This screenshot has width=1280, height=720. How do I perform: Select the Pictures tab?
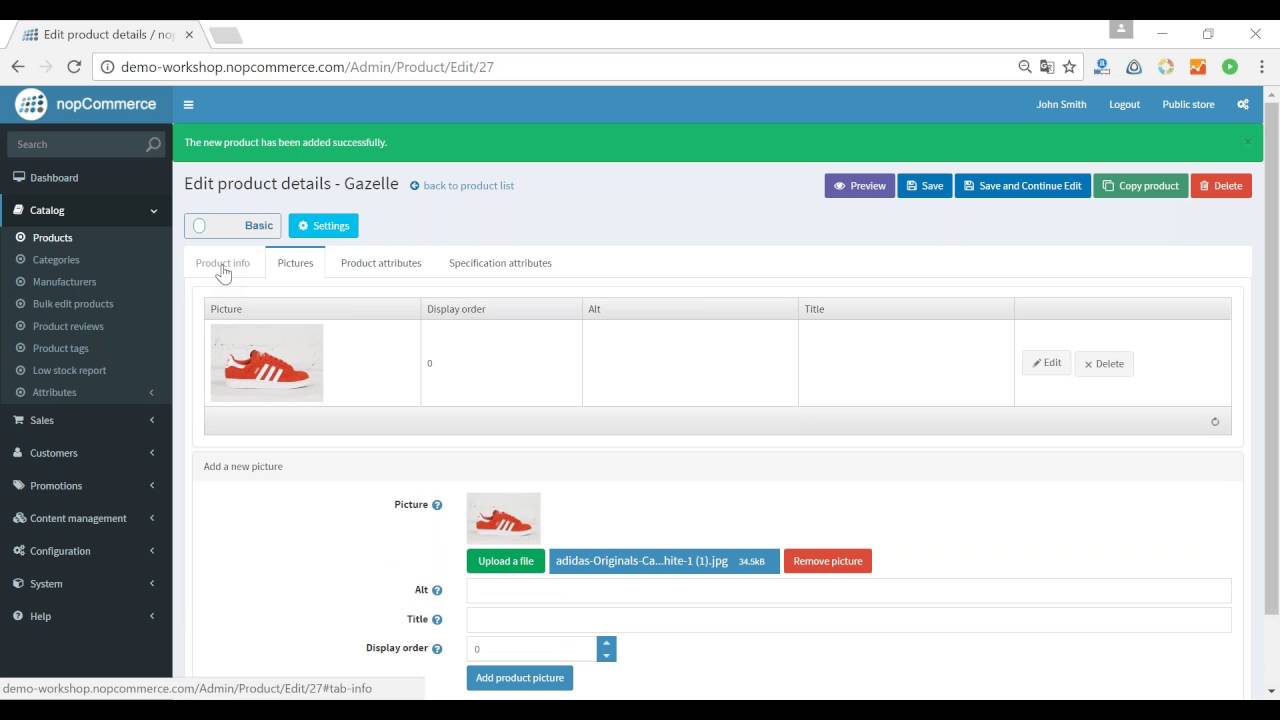(x=295, y=263)
